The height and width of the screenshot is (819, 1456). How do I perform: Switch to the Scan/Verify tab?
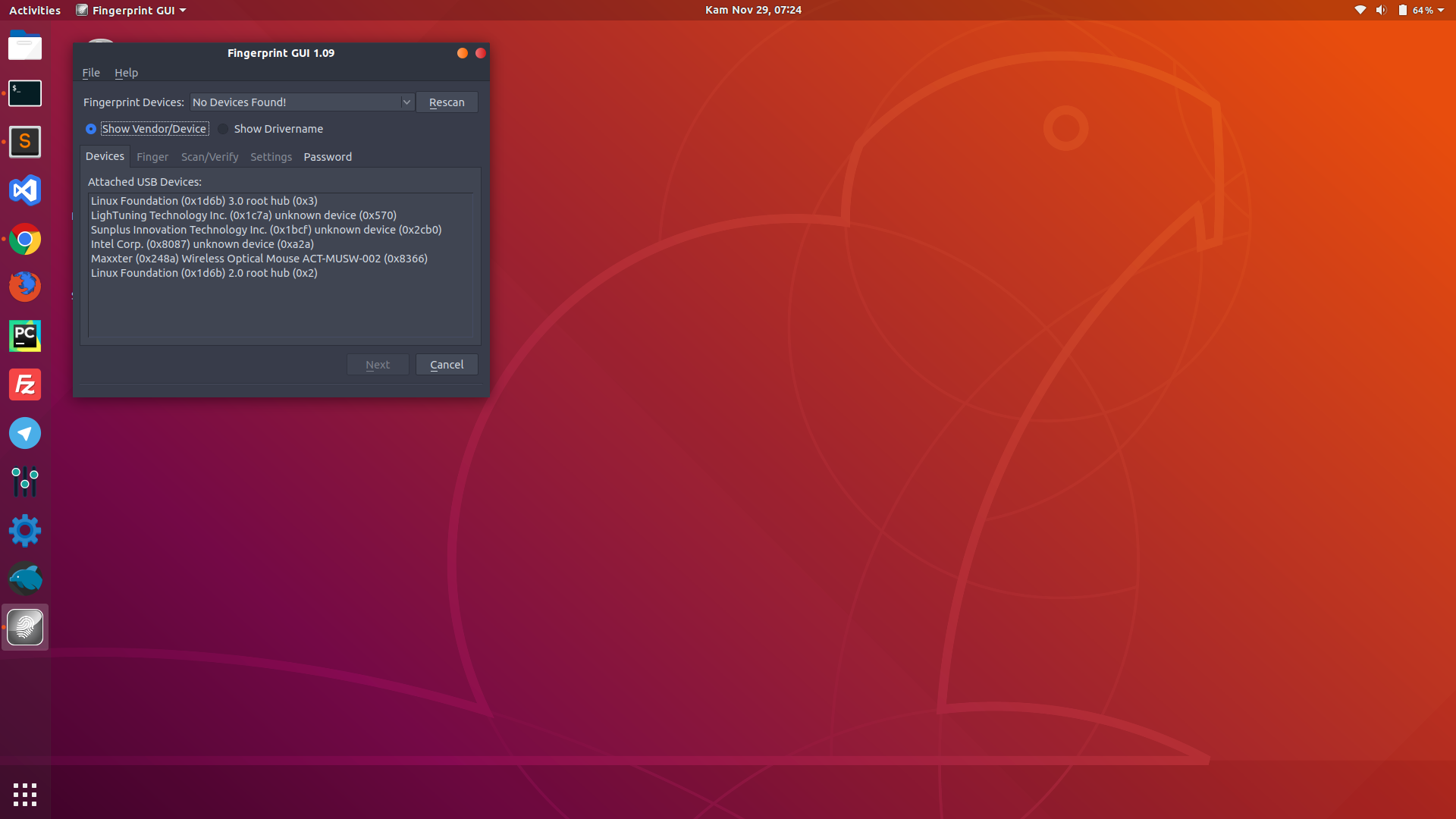click(x=209, y=156)
